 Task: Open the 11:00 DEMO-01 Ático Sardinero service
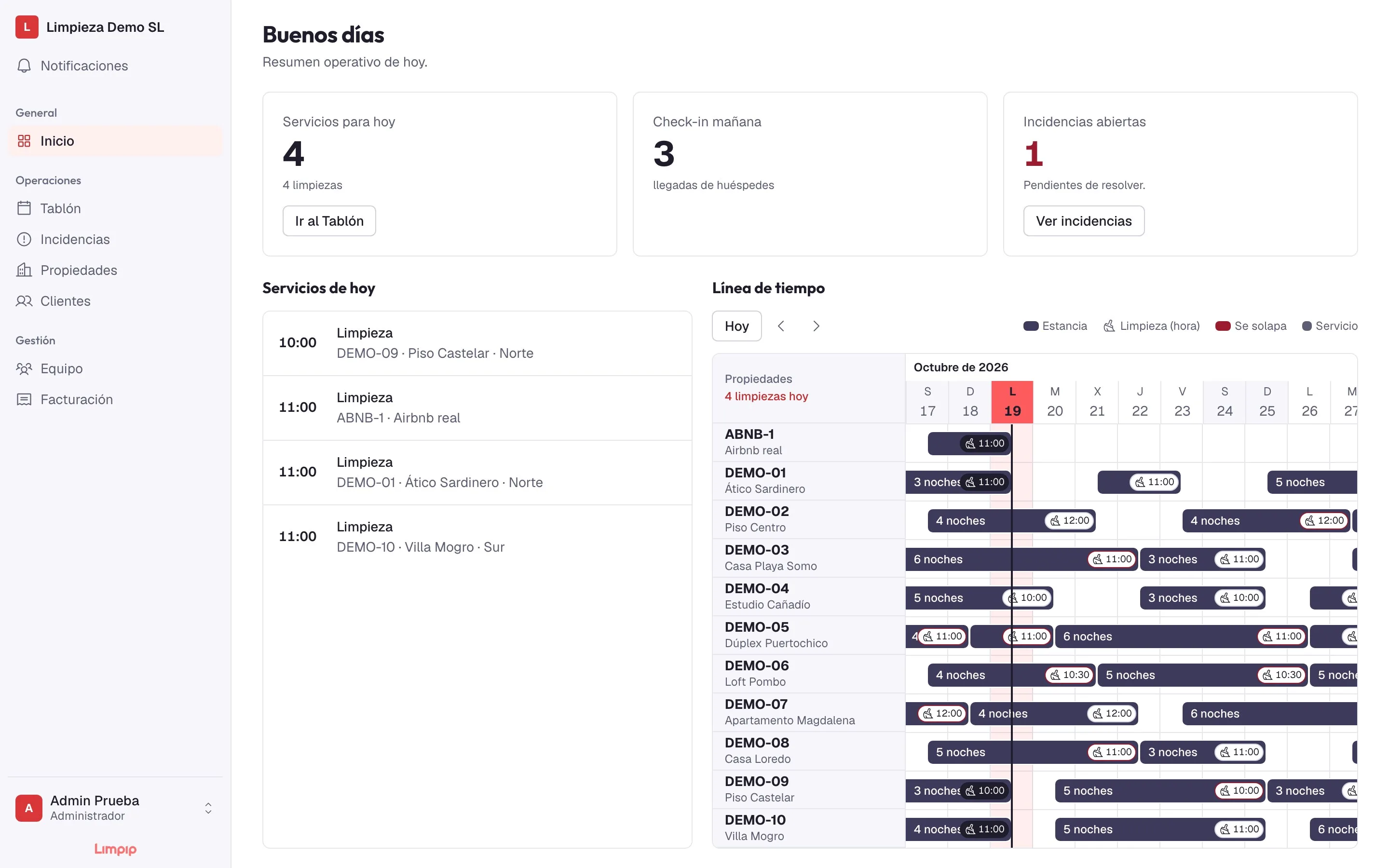click(x=477, y=473)
